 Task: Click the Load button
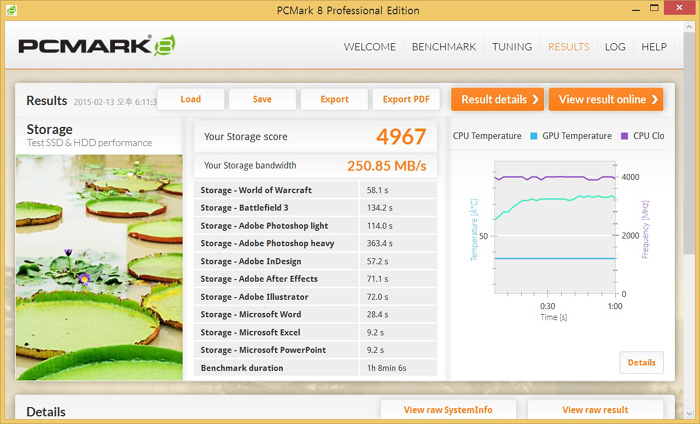191,99
